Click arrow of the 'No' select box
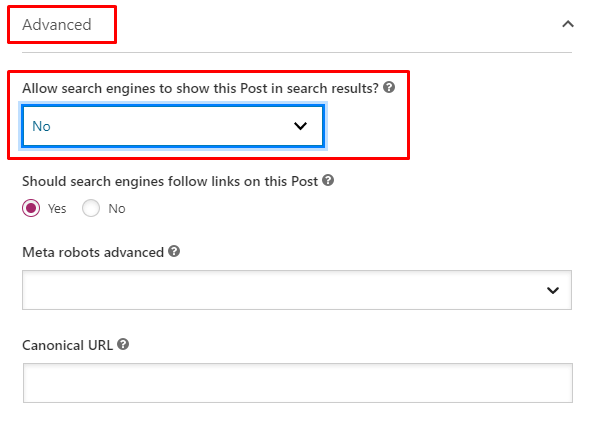591x423 pixels. click(300, 126)
